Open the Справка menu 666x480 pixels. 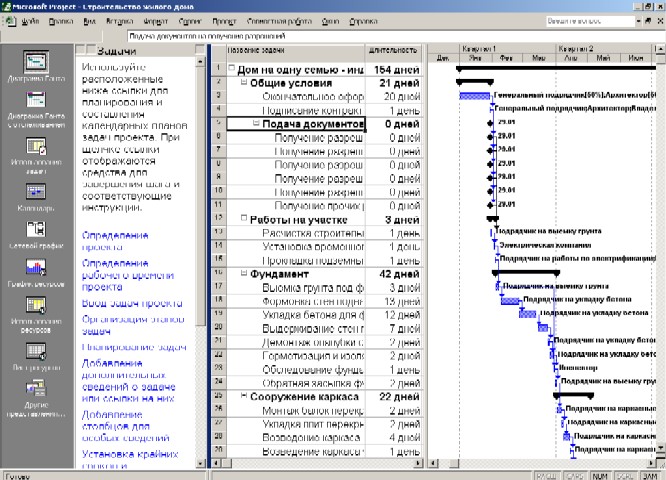tap(363, 21)
